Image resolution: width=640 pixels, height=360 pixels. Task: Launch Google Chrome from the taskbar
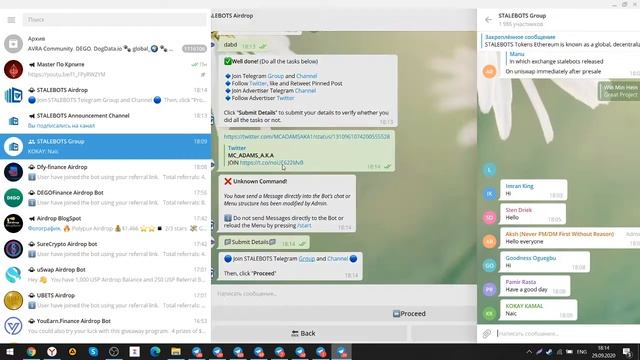pyautogui.click(x=31, y=351)
